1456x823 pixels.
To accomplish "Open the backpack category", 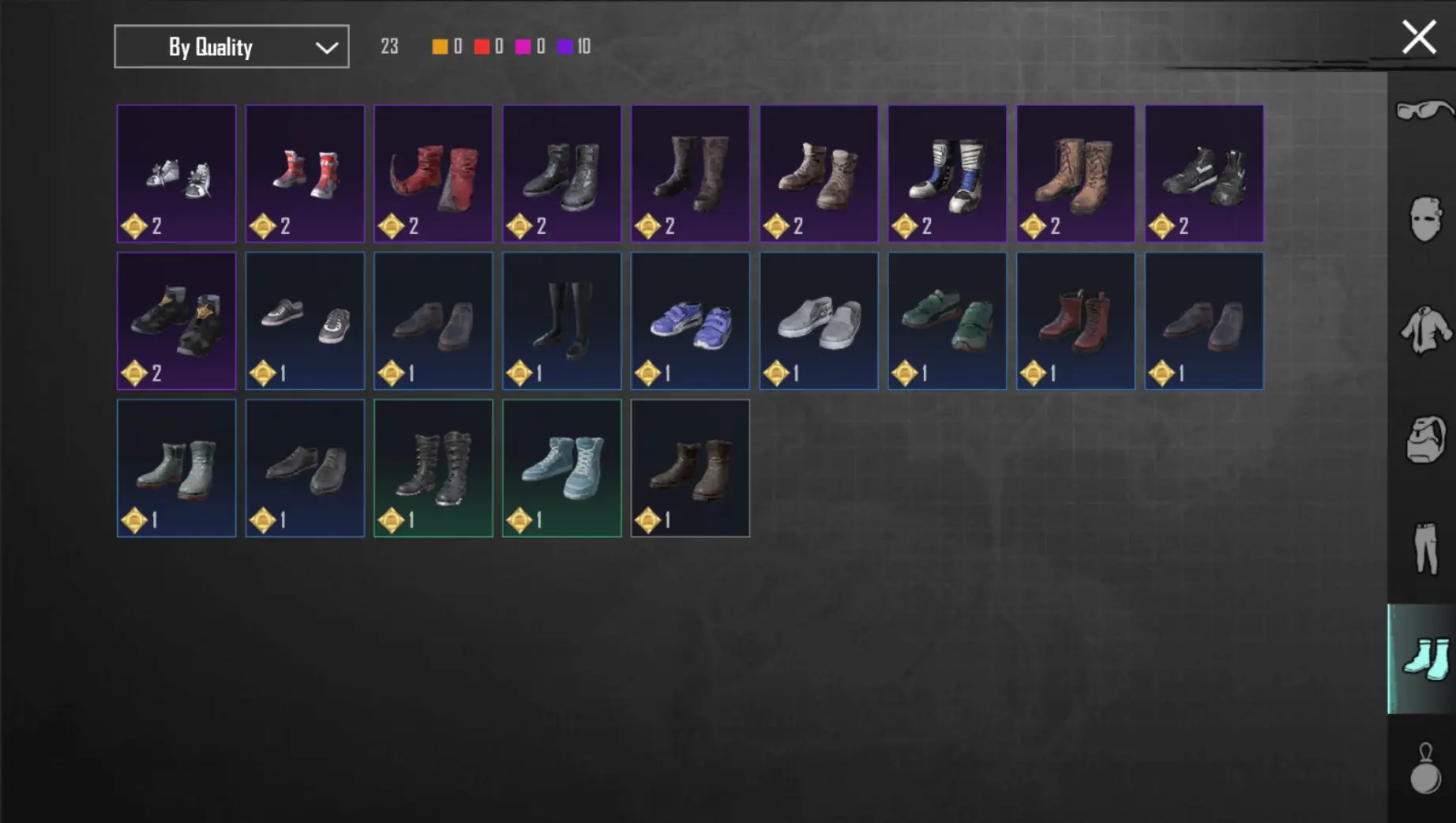I will [x=1424, y=439].
